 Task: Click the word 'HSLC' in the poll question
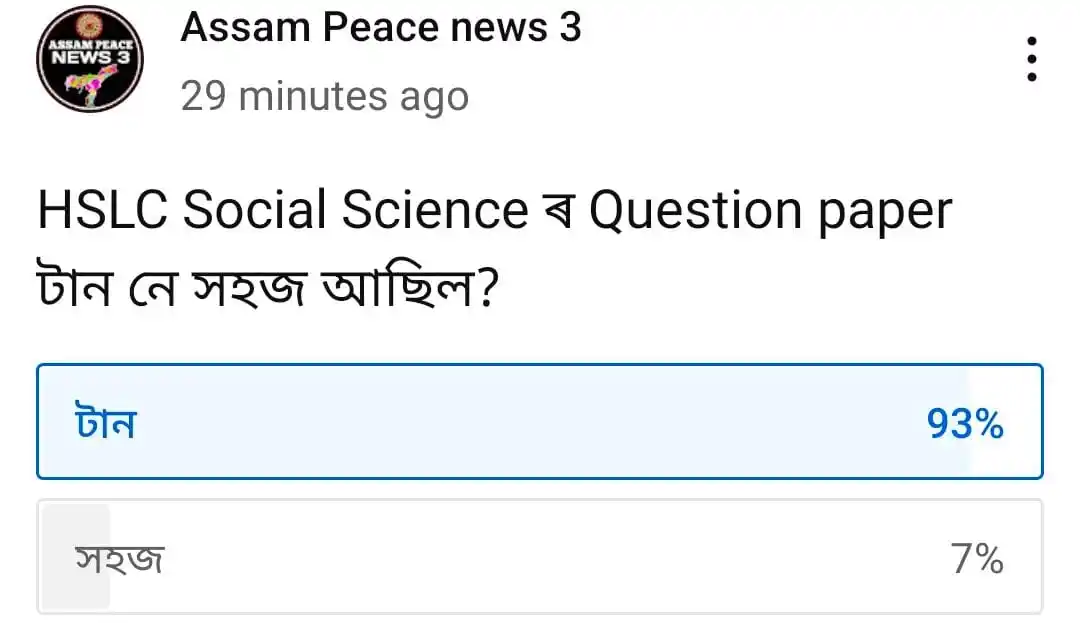coord(102,209)
